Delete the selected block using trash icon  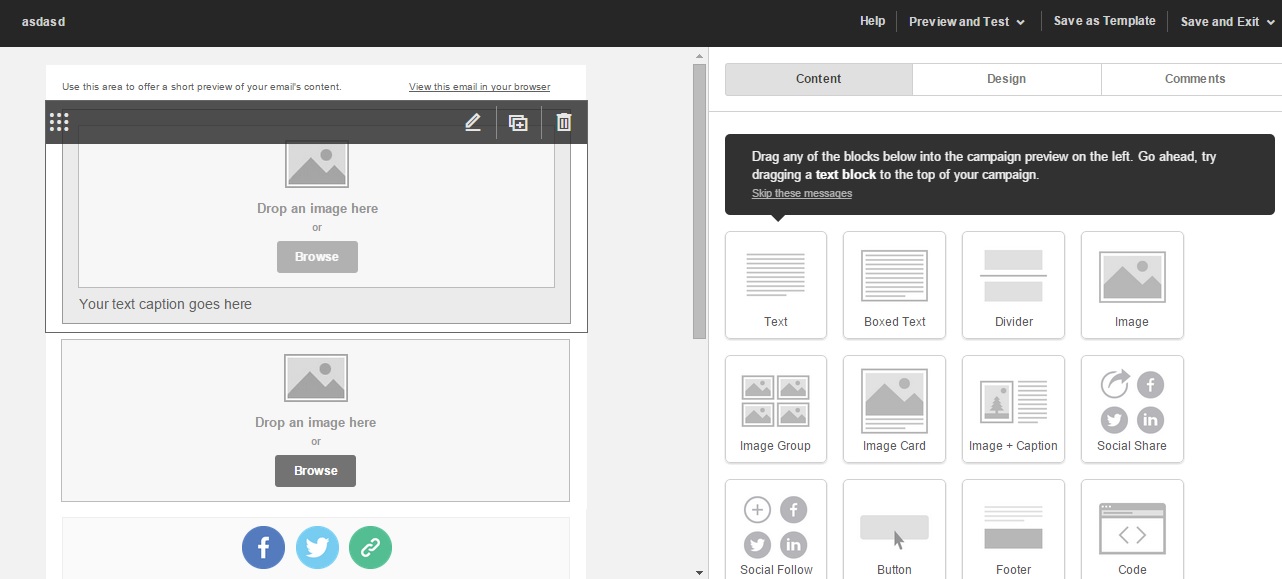[564, 122]
